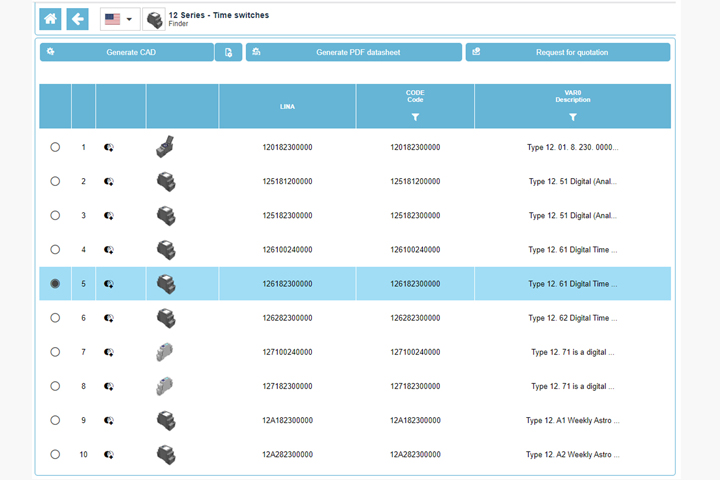720x480 pixels.
Task: Generate PDF datasheet
Action: pyautogui.click(x=354, y=52)
